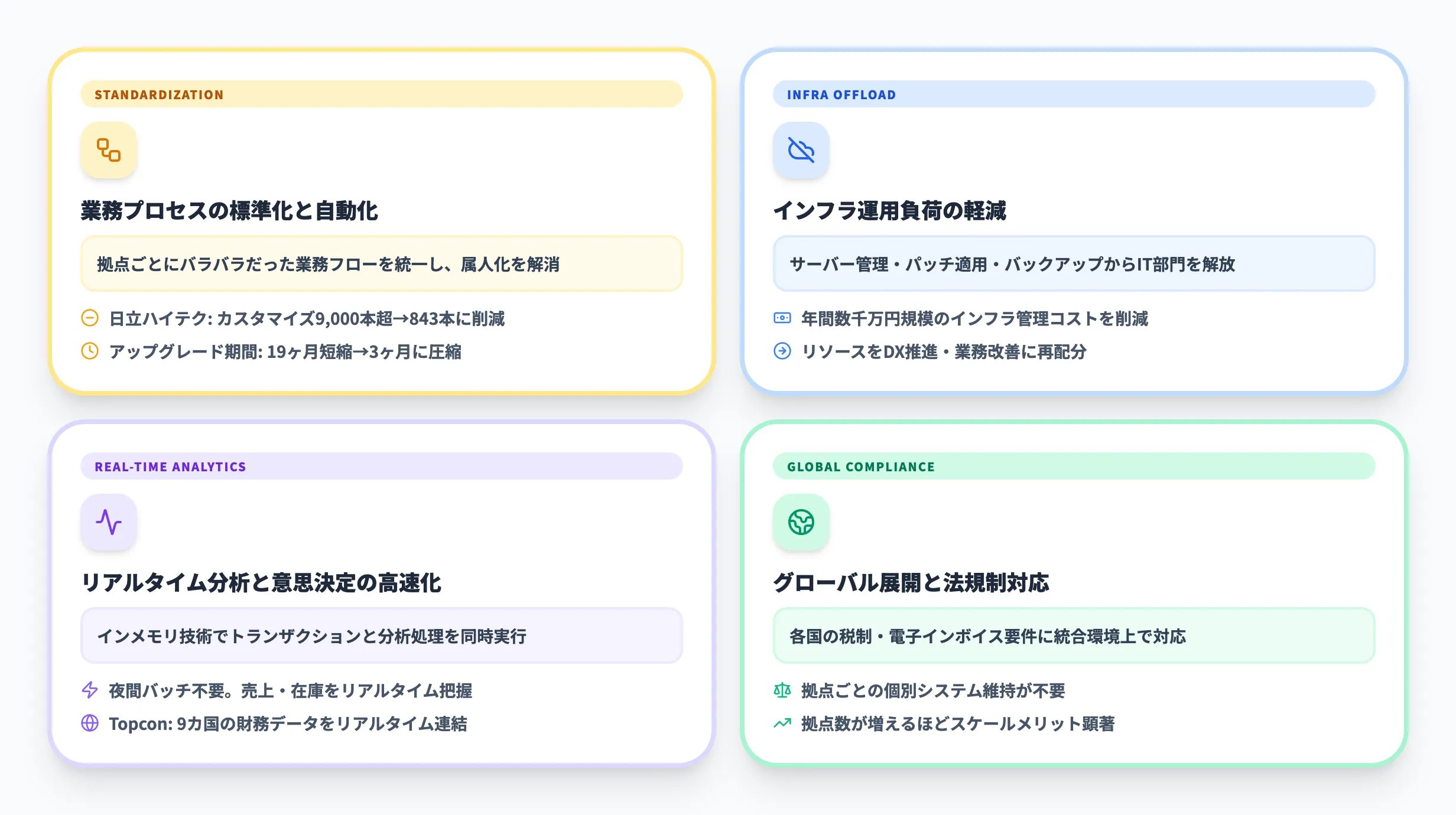Click the scales icon beside 拠点ごとの個別システム
The height and width of the screenshot is (815, 1456).
click(x=782, y=690)
